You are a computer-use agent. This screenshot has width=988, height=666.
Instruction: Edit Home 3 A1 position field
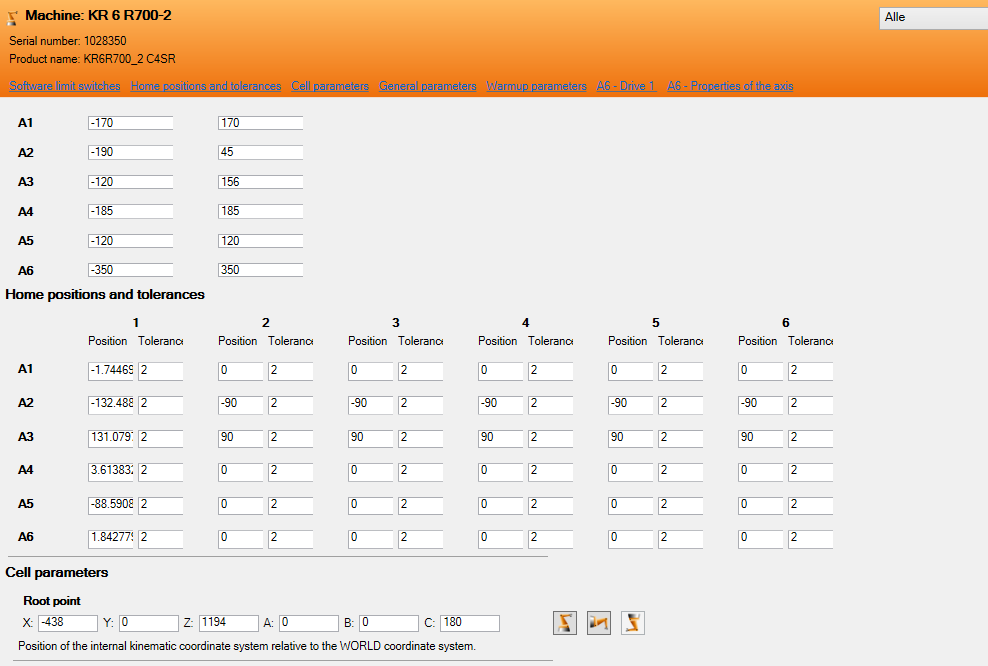click(x=370, y=370)
